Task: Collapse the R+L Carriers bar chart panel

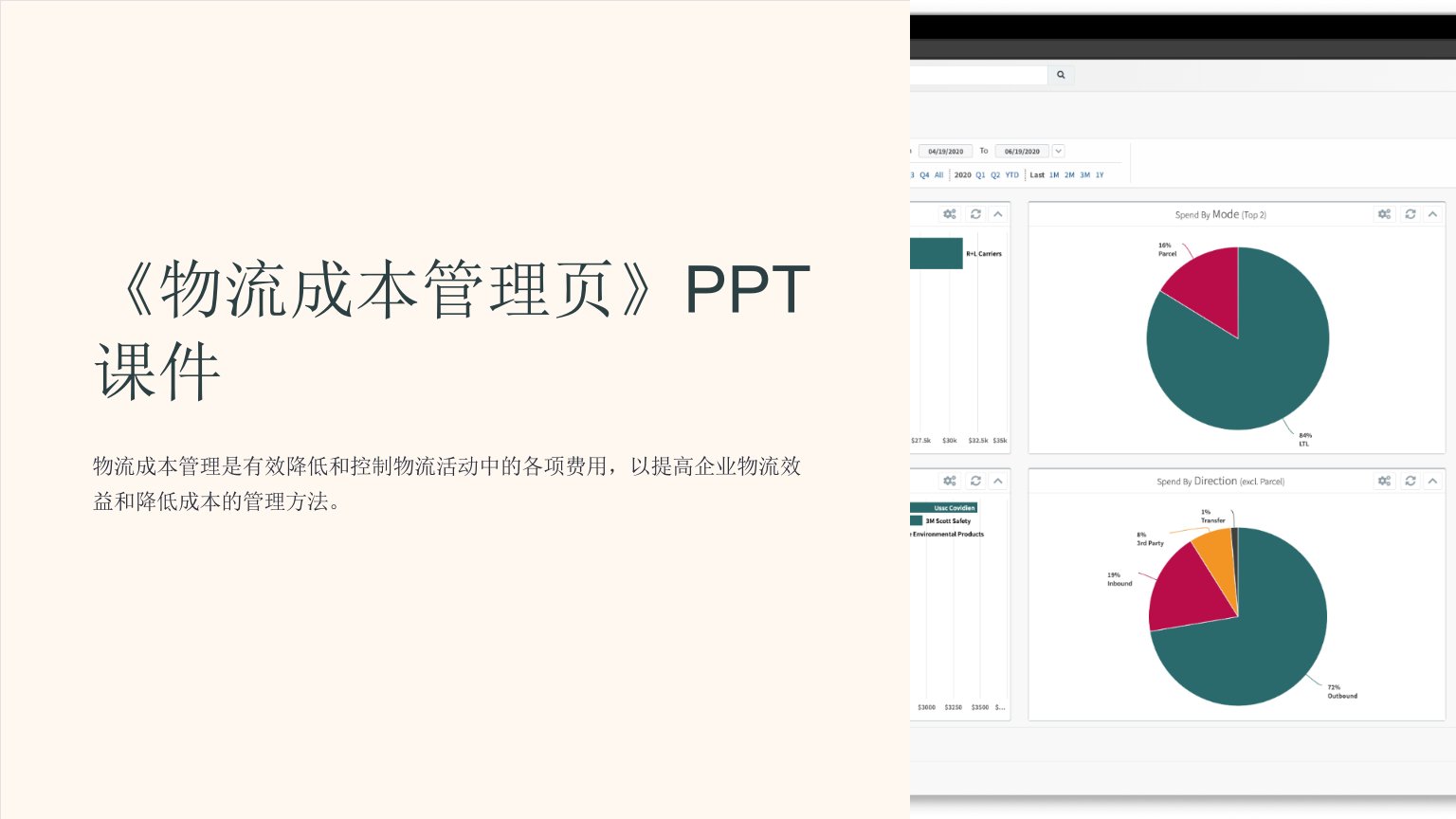Action: click(x=998, y=214)
